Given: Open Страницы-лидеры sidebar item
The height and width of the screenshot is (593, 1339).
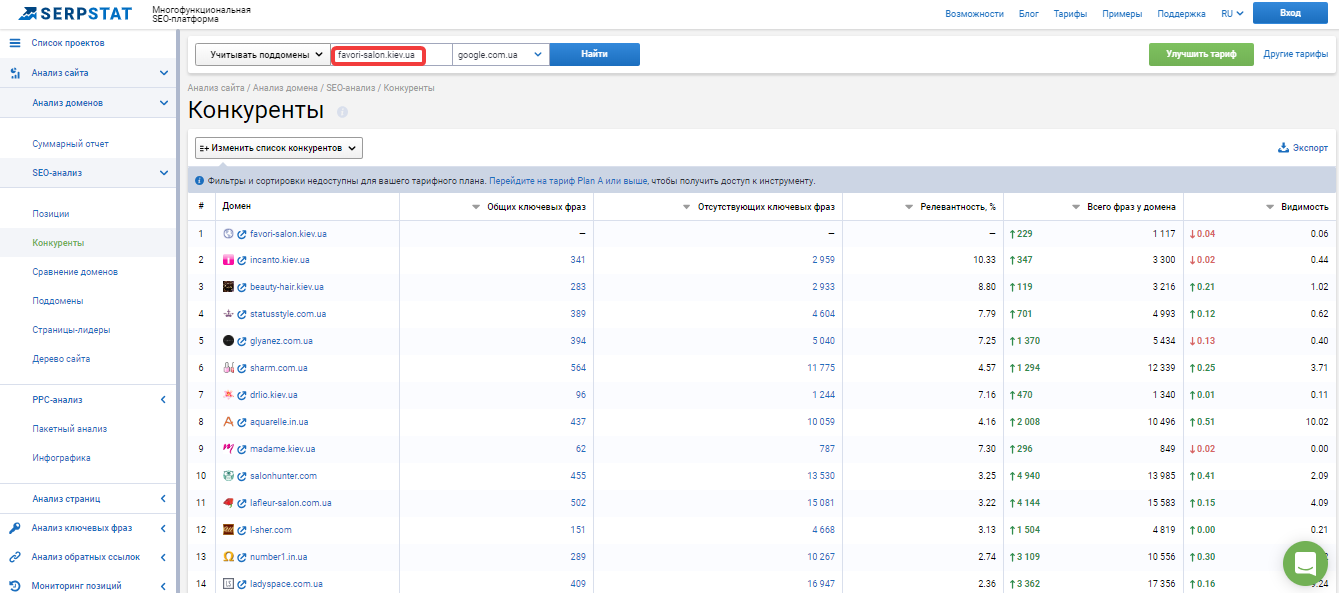Looking at the screenshot, I should [71, 330].
